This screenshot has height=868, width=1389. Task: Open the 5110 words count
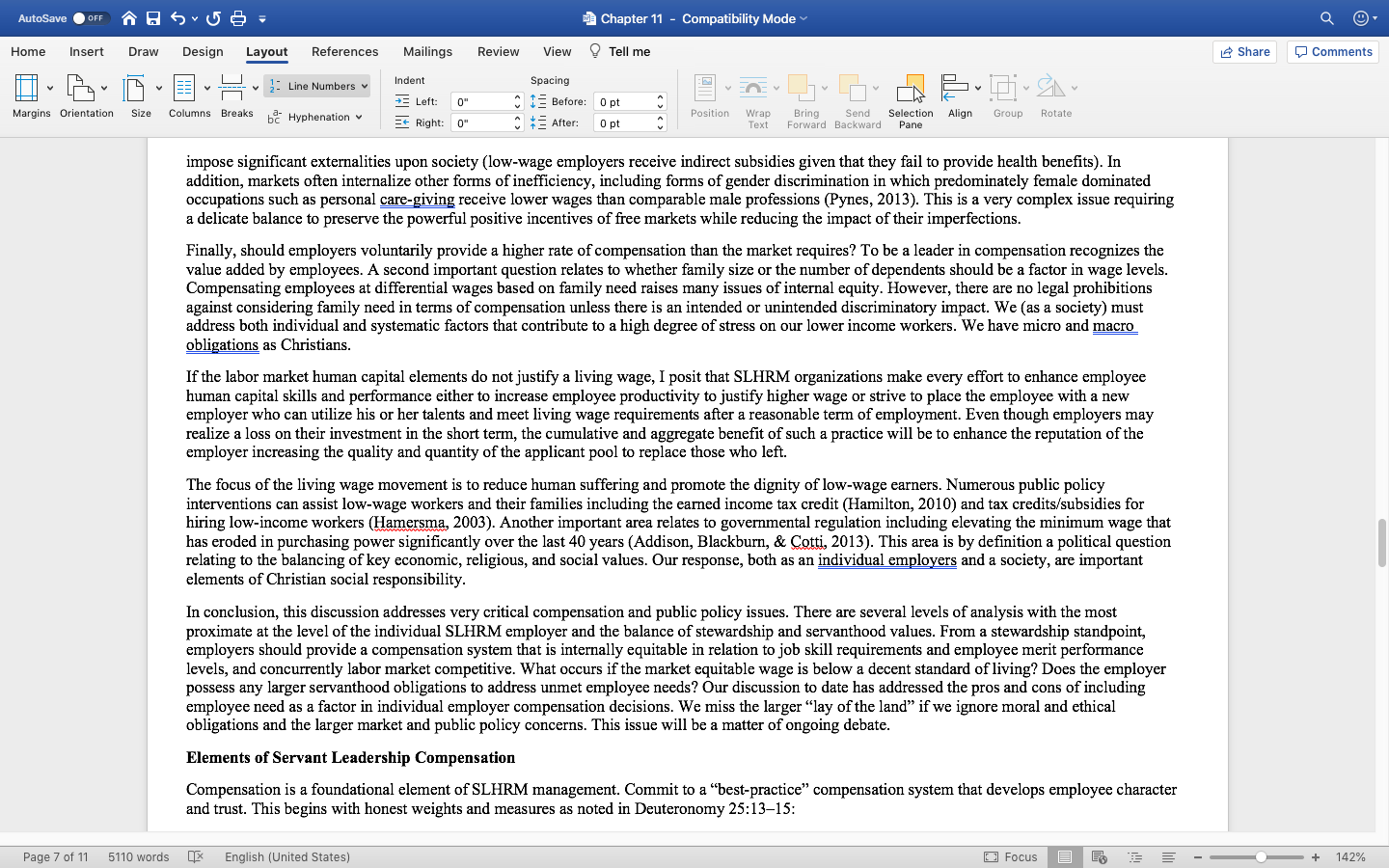[x=138, y=856]
